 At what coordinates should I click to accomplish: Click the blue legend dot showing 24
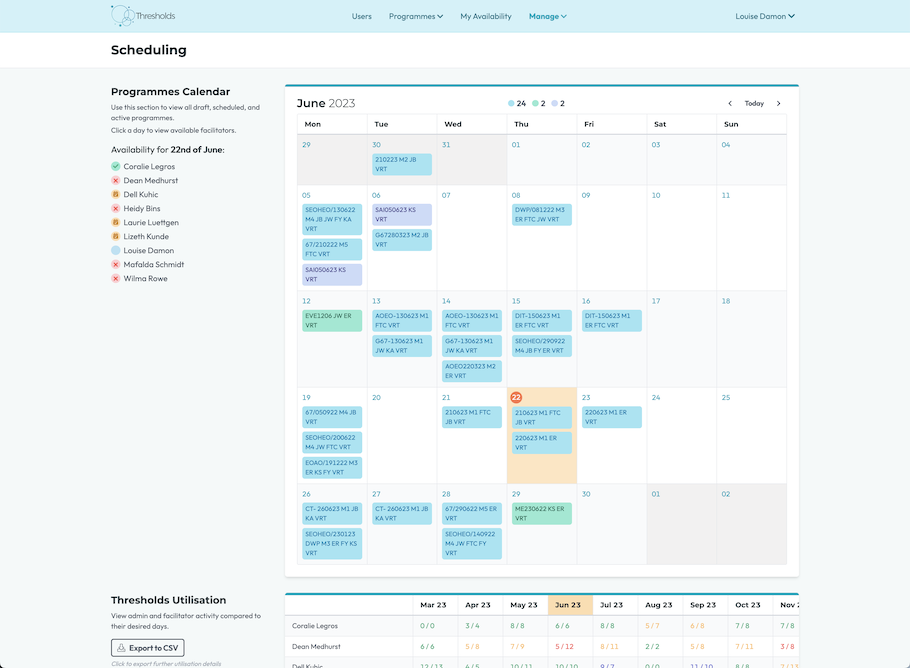511,103
